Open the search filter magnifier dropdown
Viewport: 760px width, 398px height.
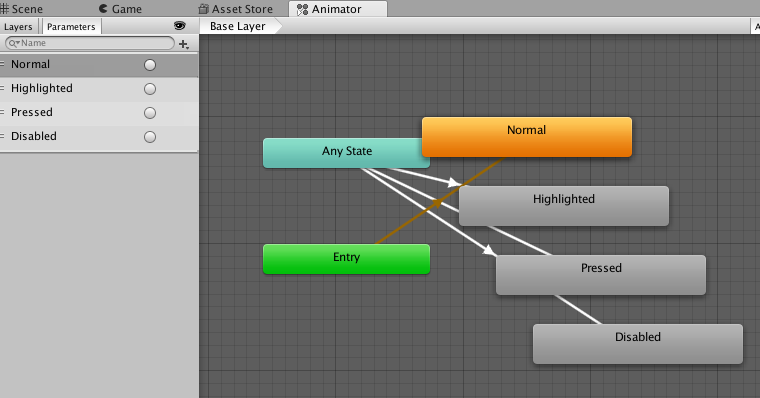point(14,43)
